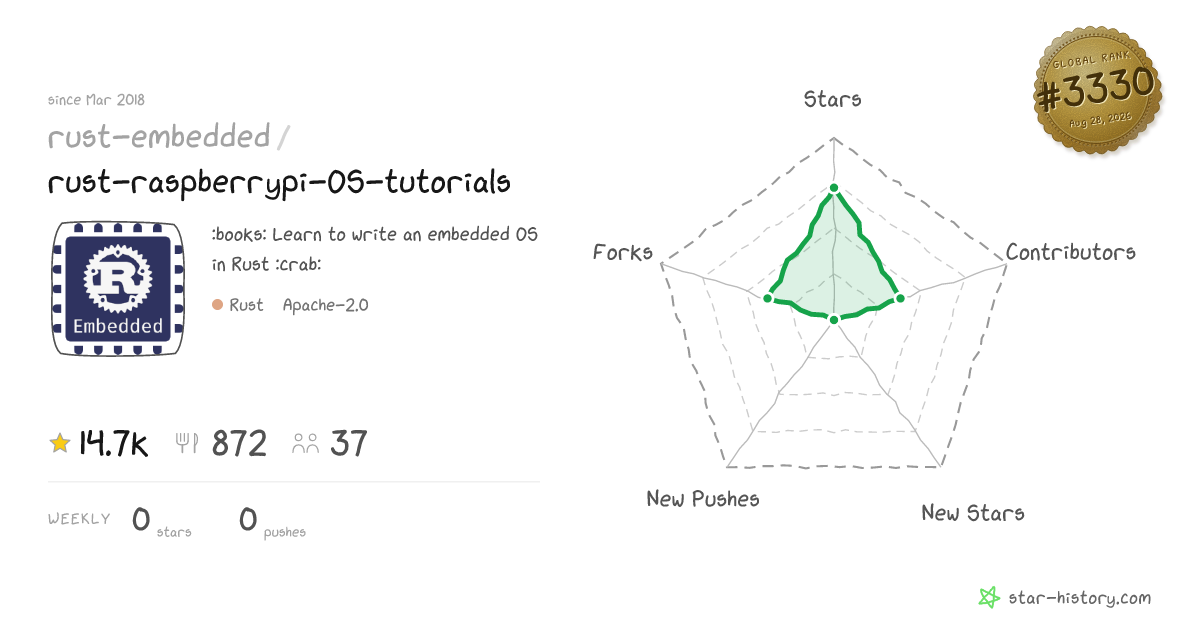
Task: Click the contributors people icon beside 37
Action: pos(305,444)
